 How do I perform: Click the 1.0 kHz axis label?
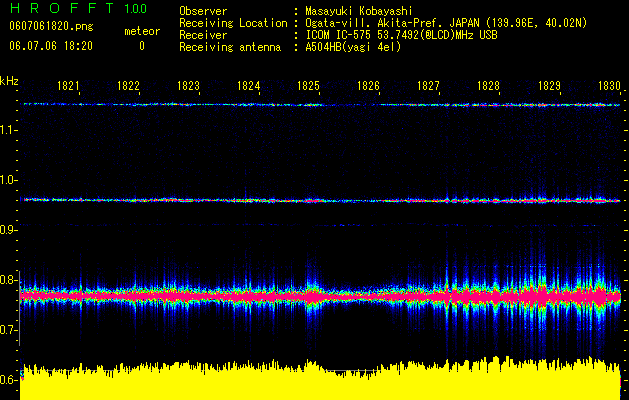pos(9,180)
